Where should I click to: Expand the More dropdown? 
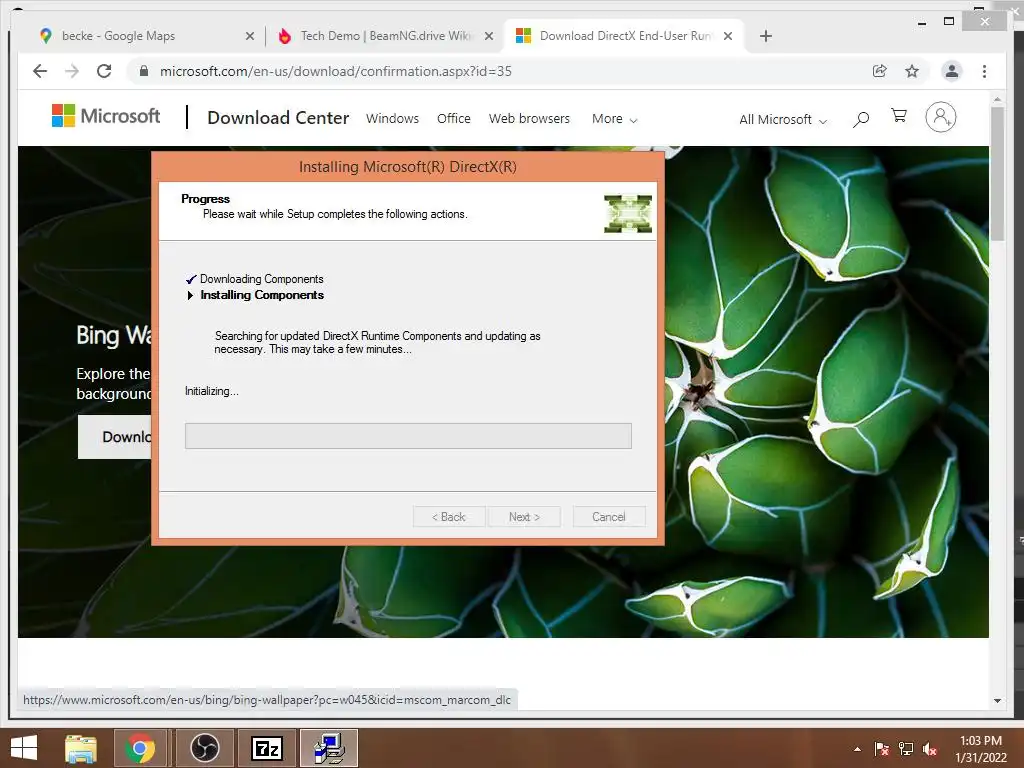coord(615,119)
